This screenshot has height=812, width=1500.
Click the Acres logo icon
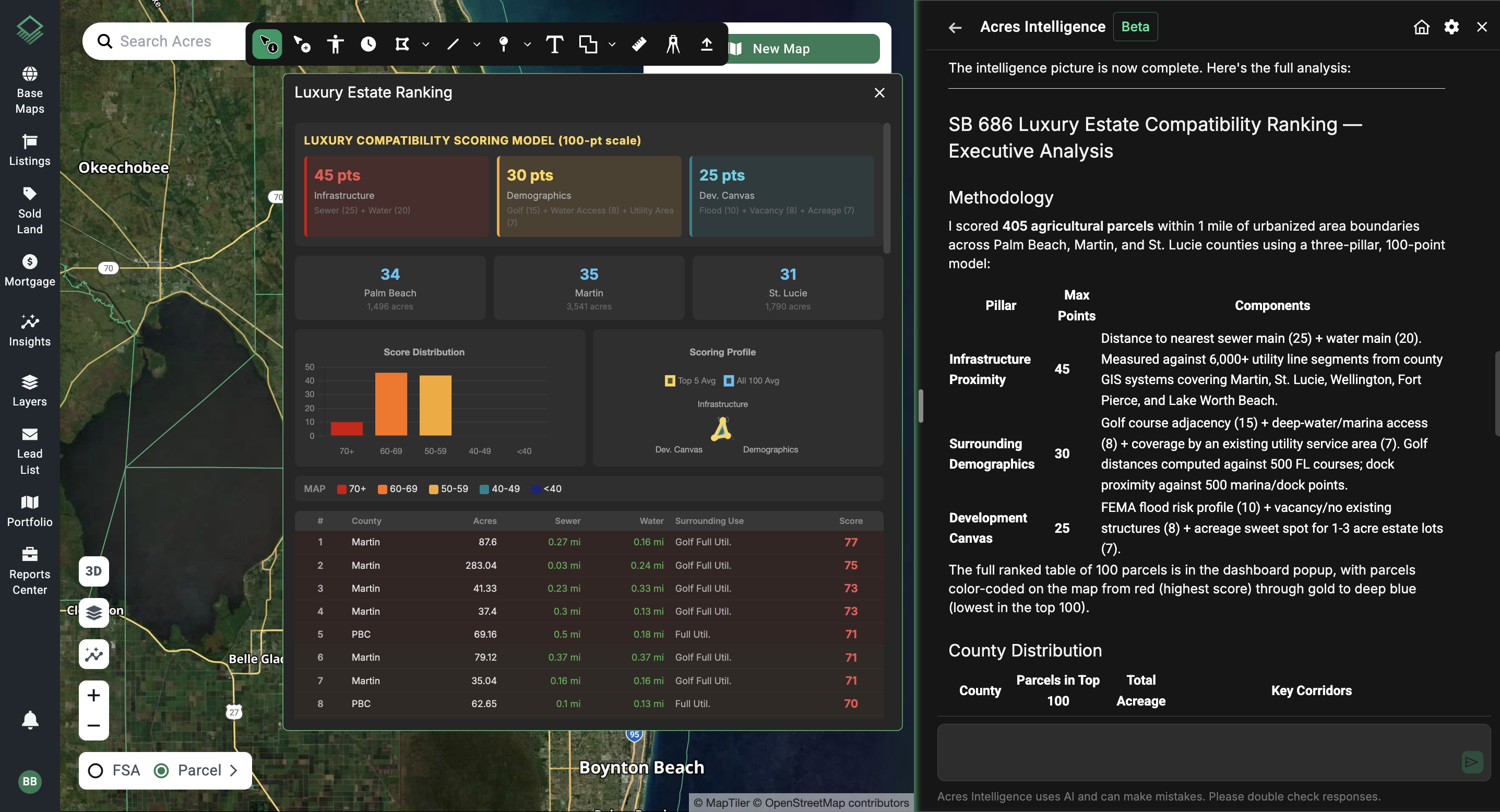pyautogui.click(x=30, y=29)
